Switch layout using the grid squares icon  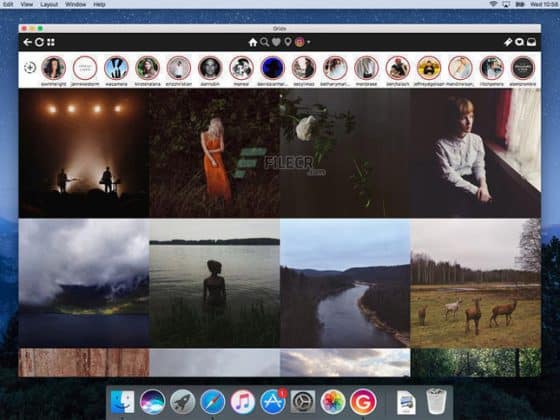pyautogui.click(x=51, y=42)
